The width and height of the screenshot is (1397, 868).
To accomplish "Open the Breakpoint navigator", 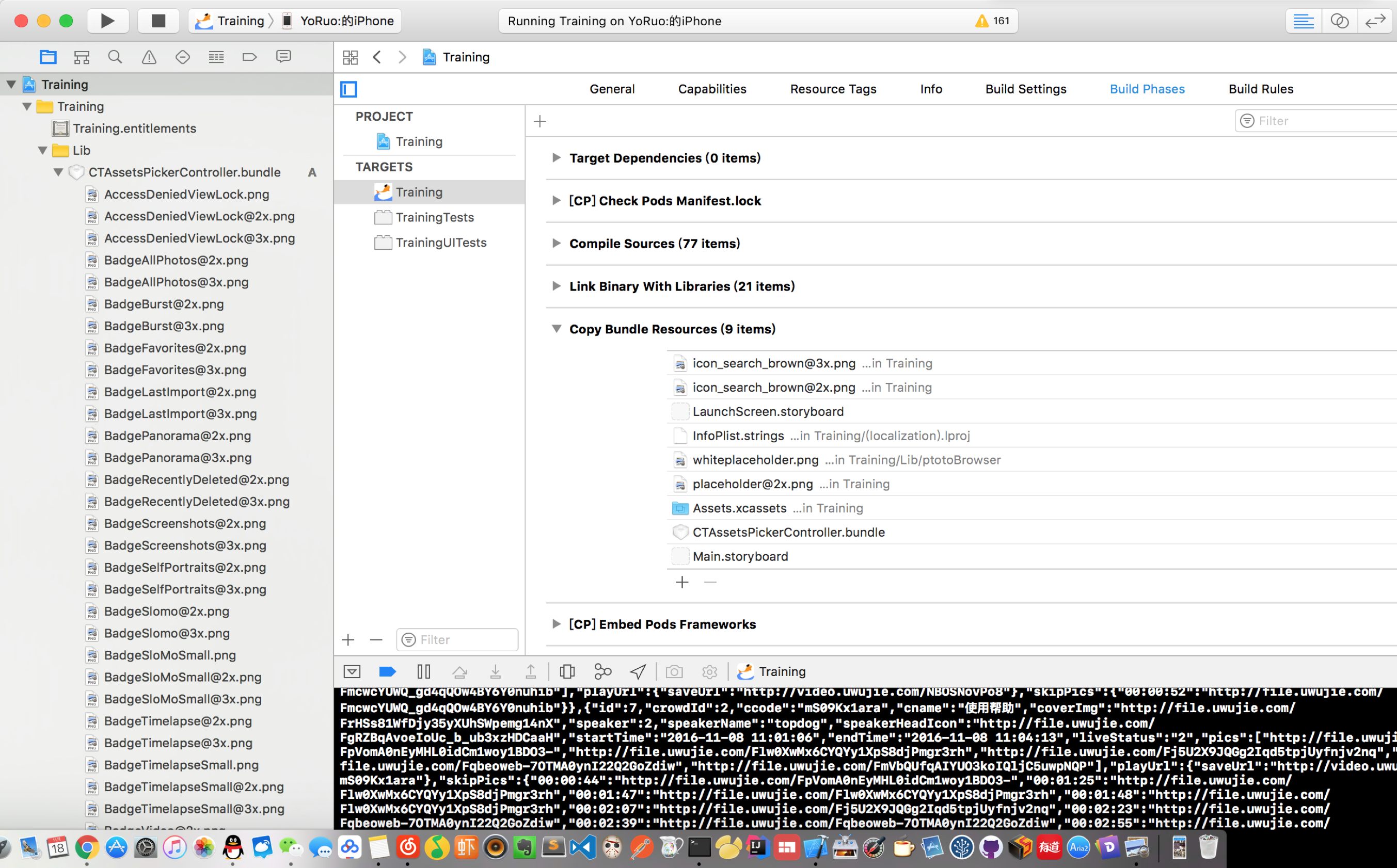I will pos(249,57).
